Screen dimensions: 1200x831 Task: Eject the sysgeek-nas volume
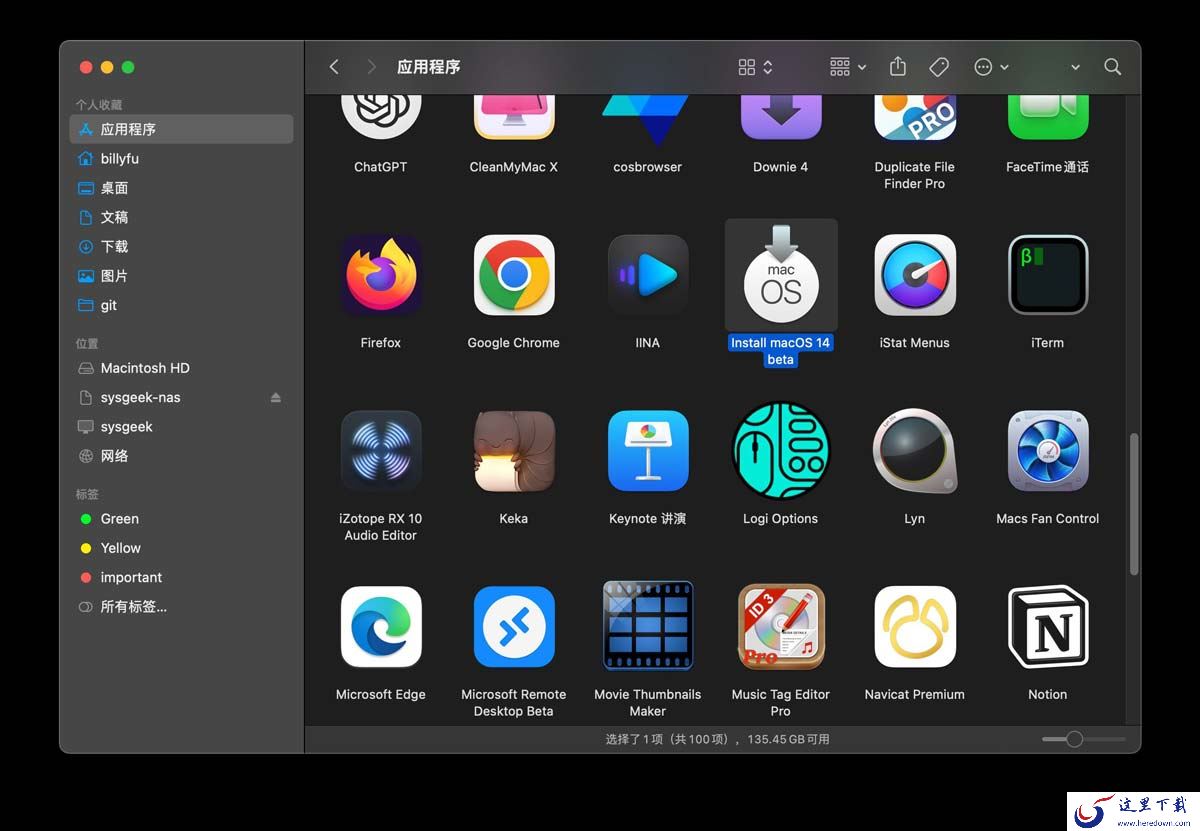tap(276, 397)
